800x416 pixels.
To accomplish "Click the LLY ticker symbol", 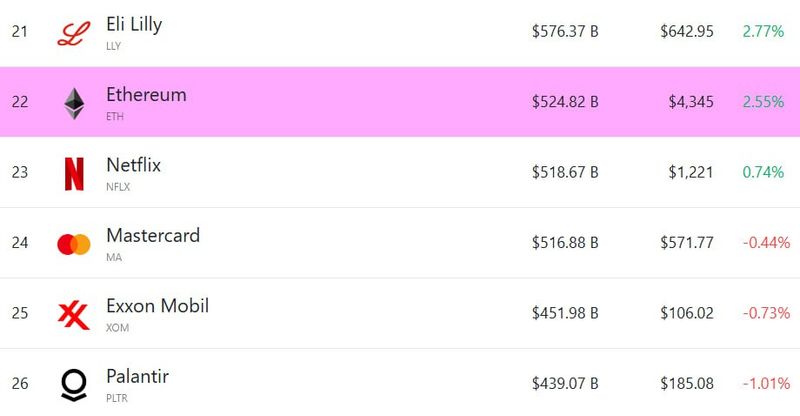I will coord(113,46).
